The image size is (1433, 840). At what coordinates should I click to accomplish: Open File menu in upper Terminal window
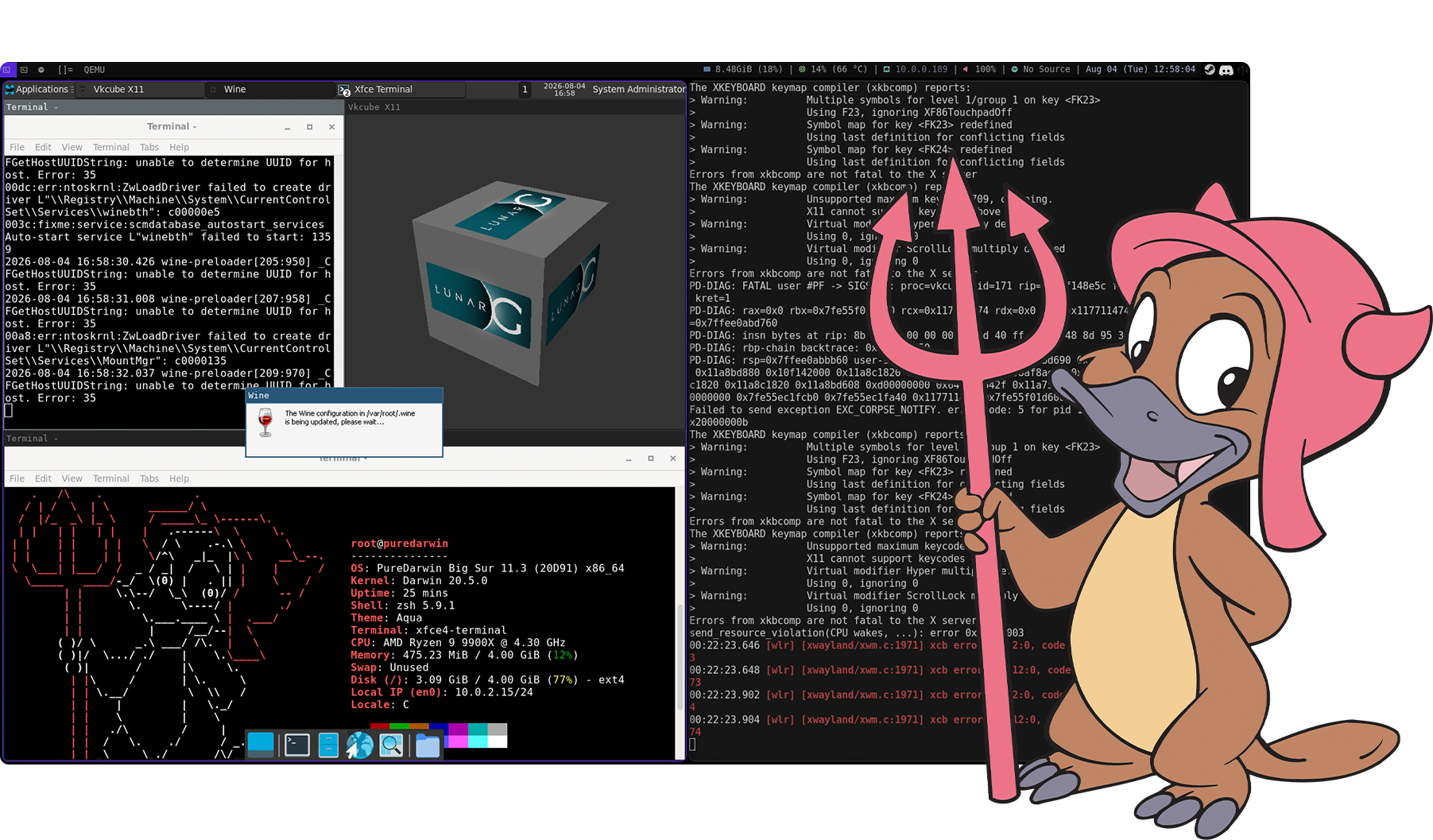coord(17,147)
